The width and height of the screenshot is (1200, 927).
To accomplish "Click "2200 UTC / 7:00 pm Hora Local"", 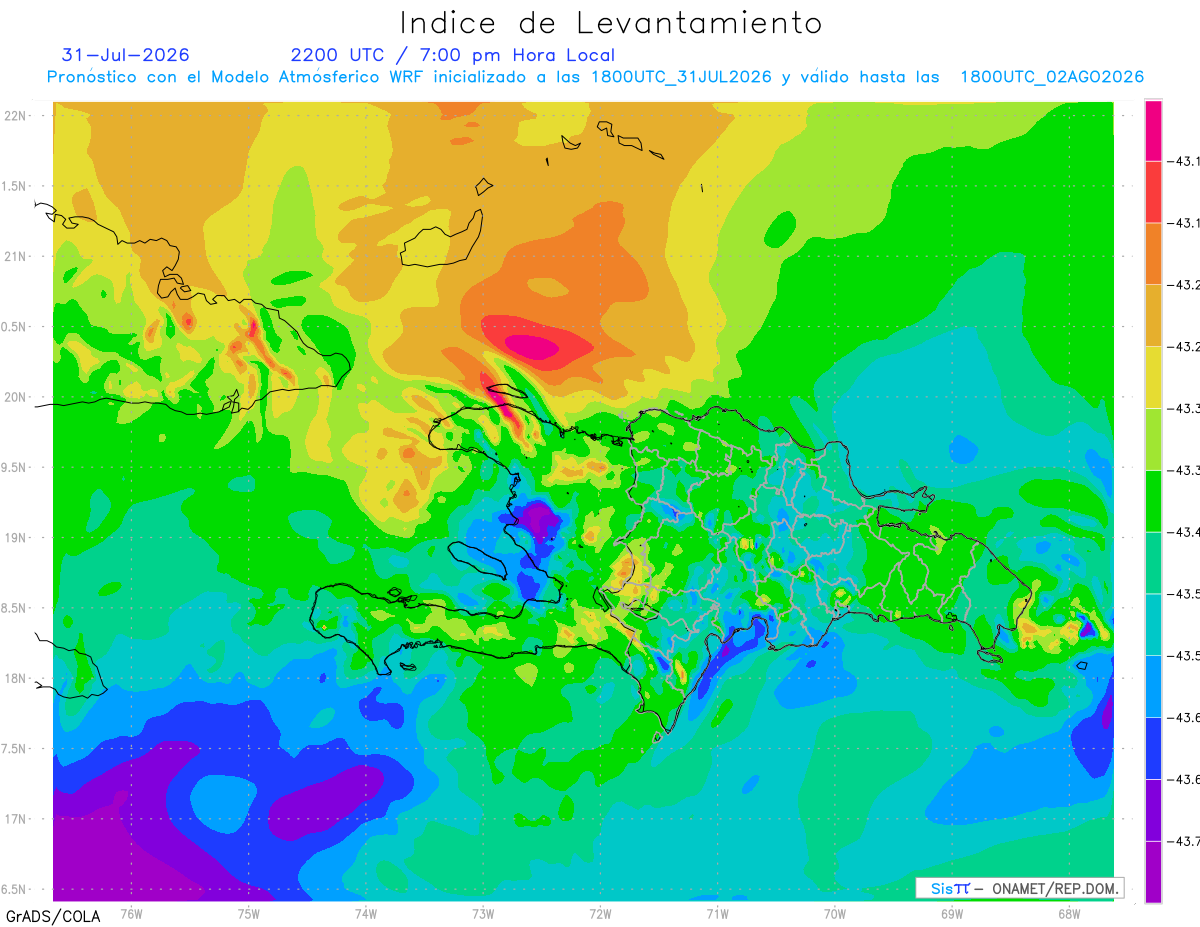I will point(453,55).
